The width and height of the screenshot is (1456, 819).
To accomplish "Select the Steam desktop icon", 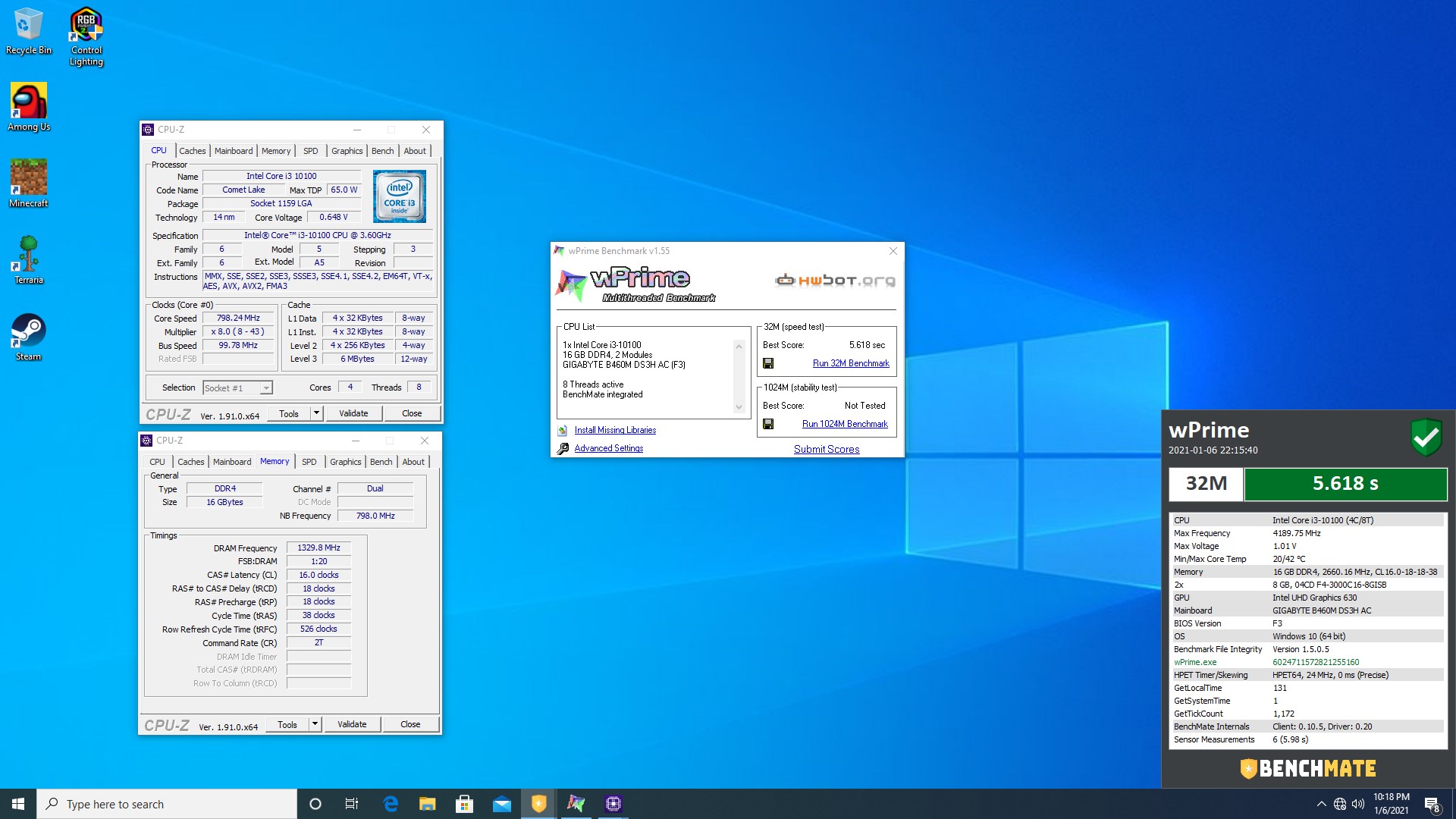I will (x=29, y=337).
